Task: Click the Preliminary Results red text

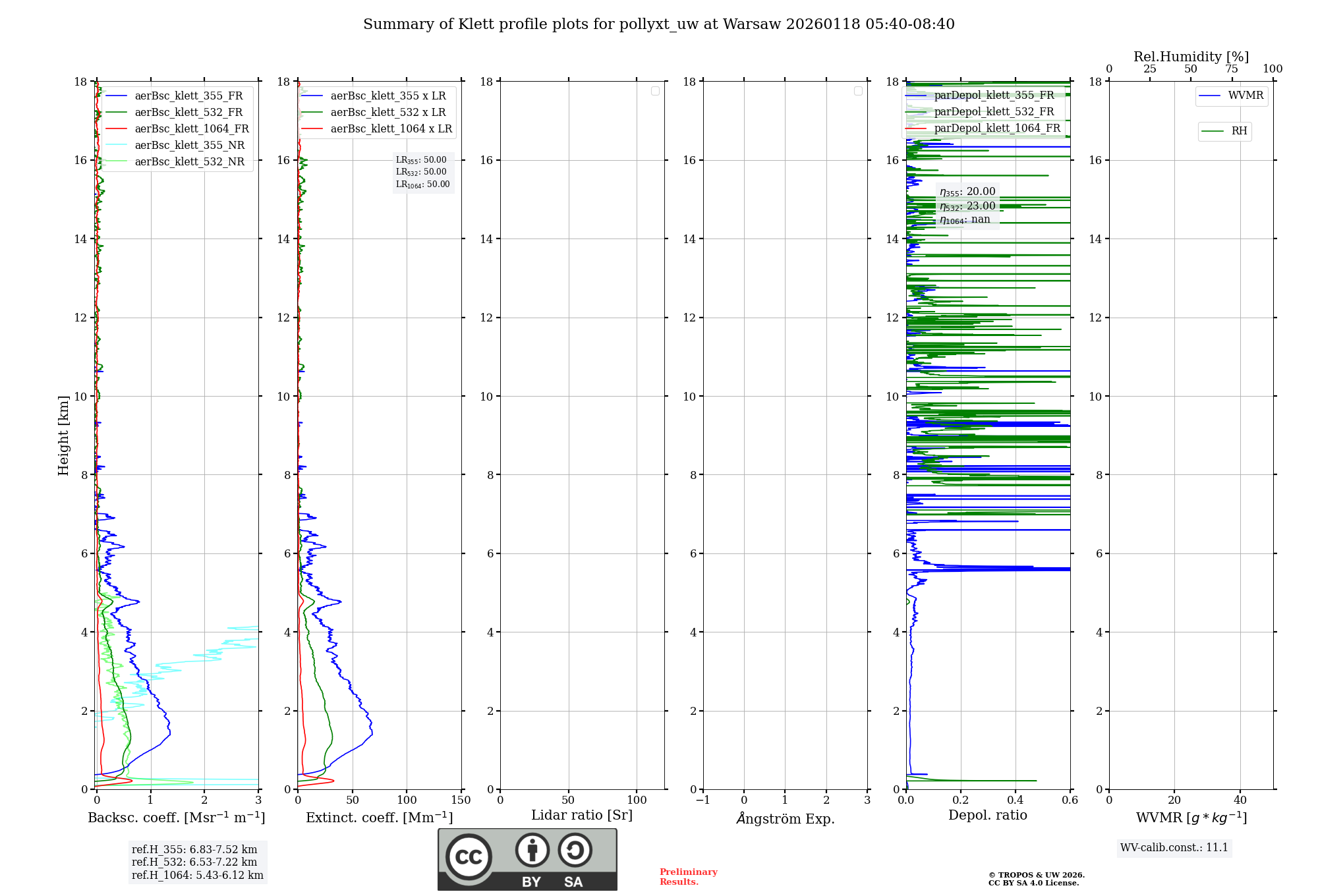Action: coord(688,876)
